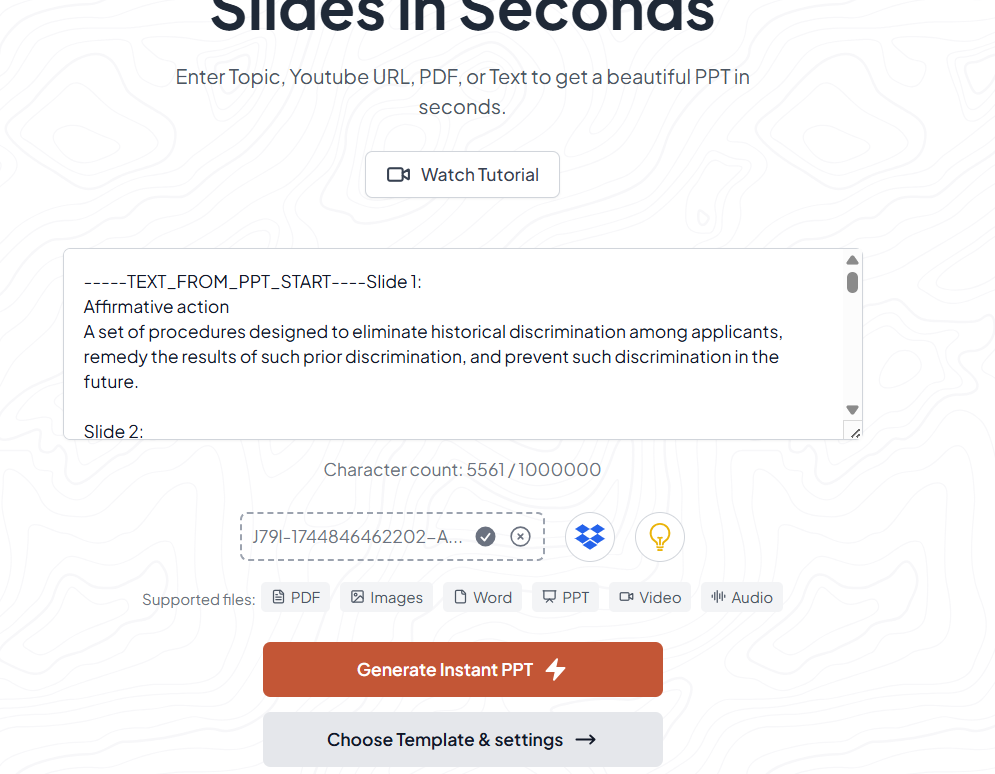Select the PPT supported file chip
Viewport: 995px width, 774px height.
(x=566, y=597)
